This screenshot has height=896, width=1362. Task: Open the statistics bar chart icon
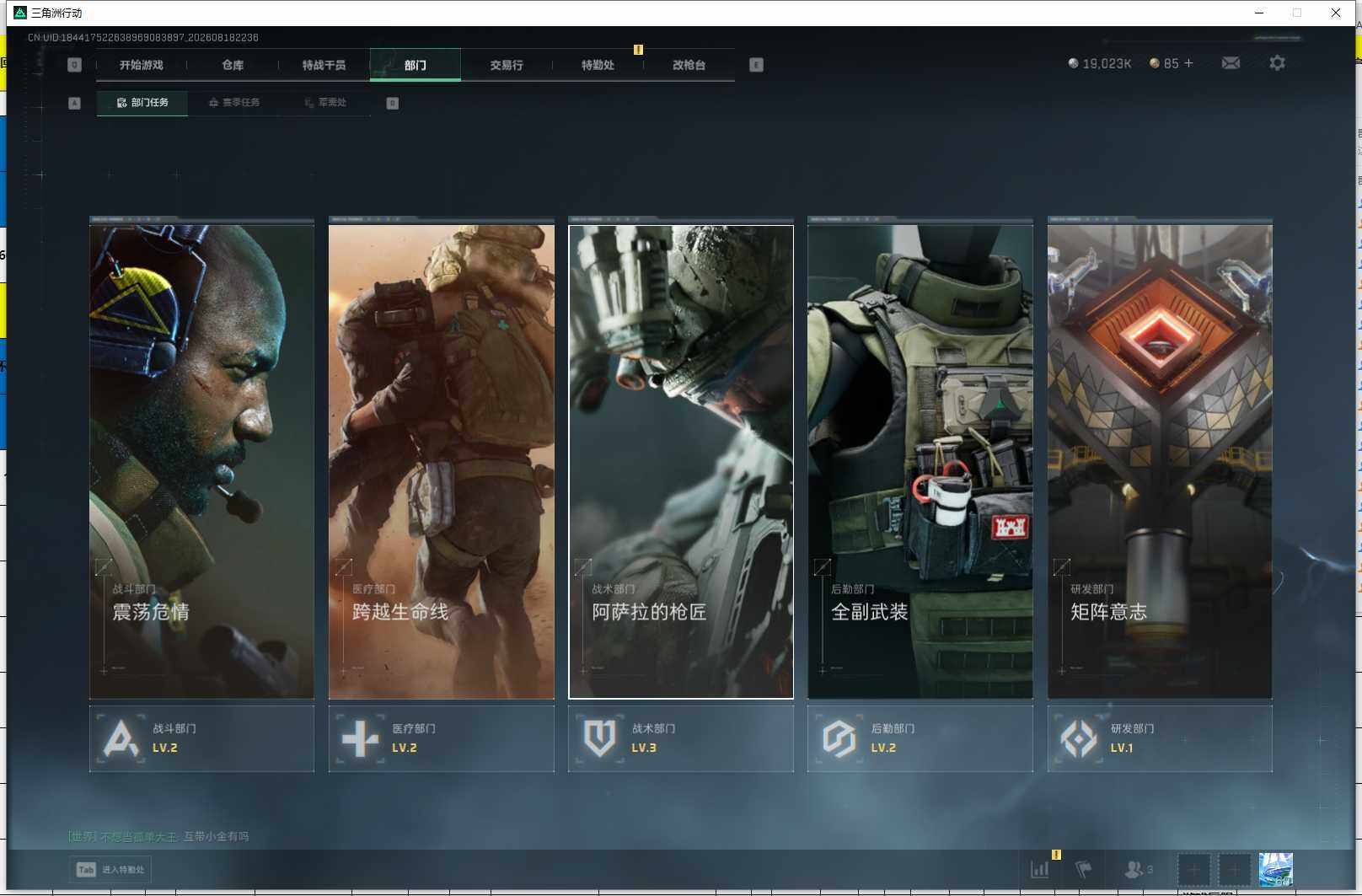(x=1040, y=869)
